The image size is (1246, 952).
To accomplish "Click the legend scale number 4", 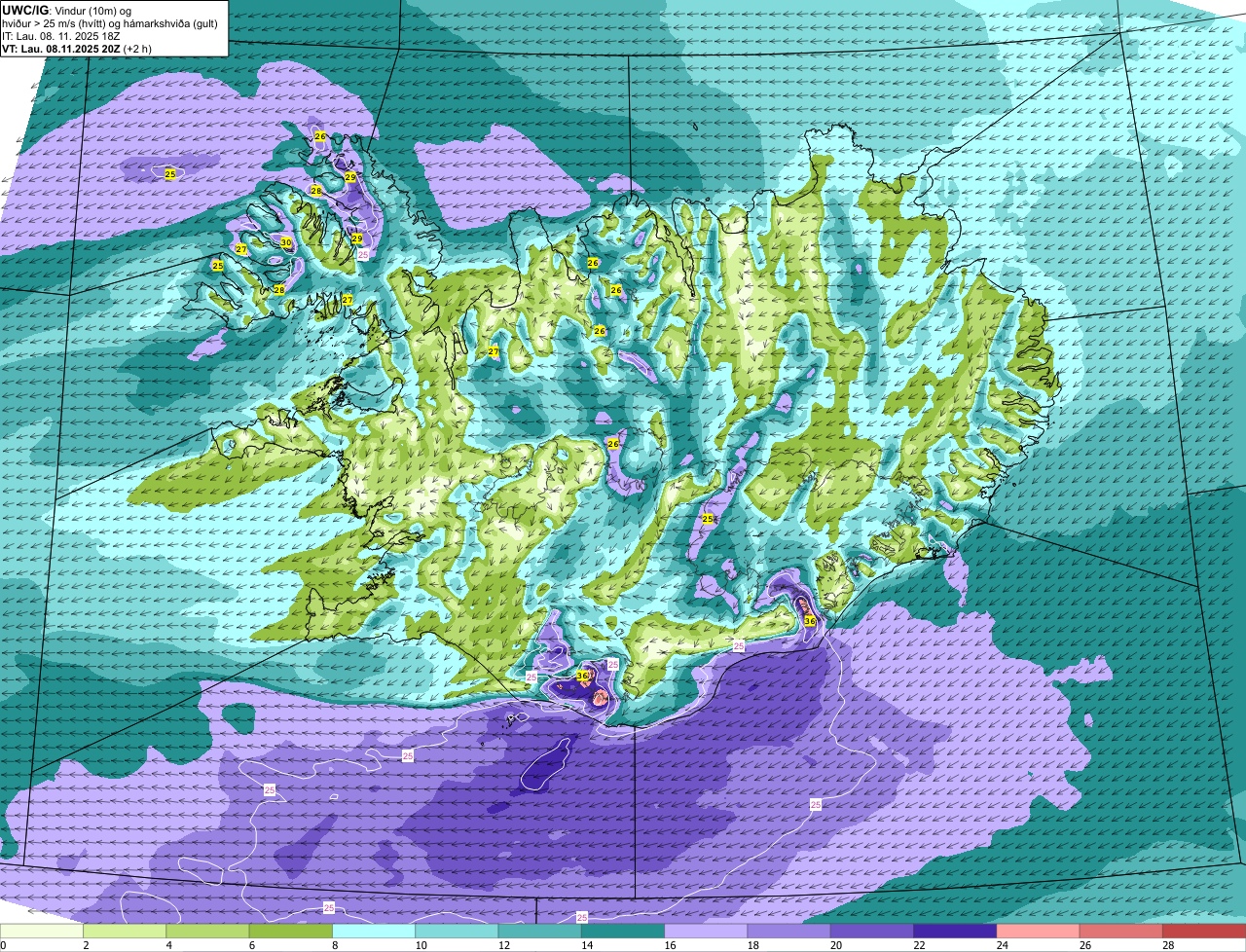I will click(168, 945).
